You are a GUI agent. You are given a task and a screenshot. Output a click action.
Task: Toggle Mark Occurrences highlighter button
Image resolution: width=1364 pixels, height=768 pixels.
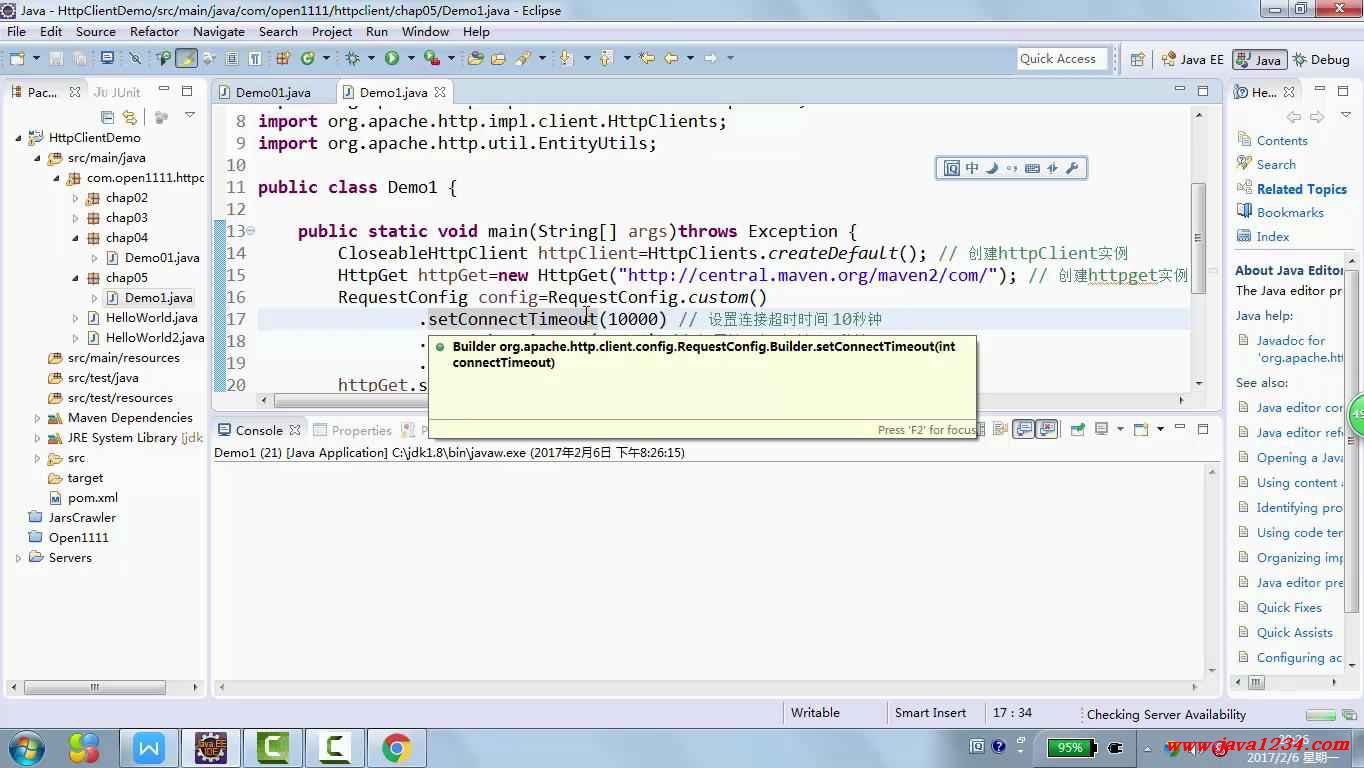tap(186, 58)
